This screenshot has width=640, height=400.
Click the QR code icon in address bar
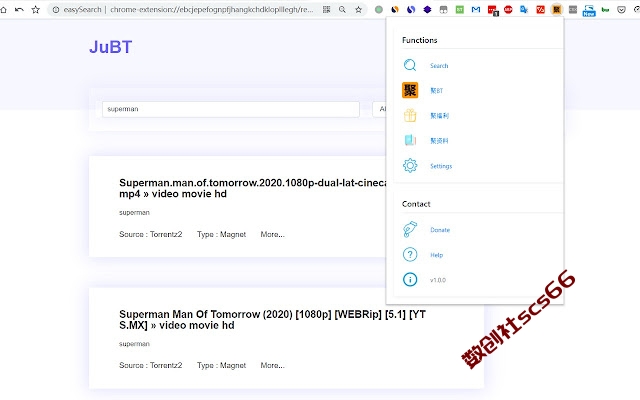[x=327, y=9]
